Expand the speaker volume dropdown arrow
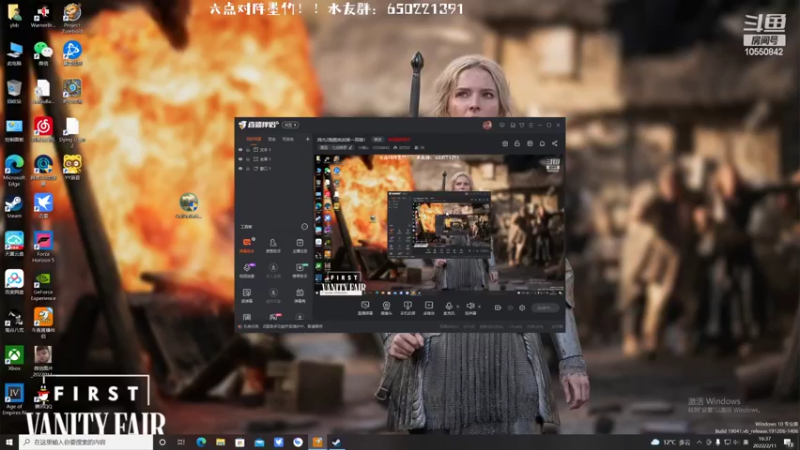Image resolution: width=800 pixels, height=450 pixels. click(x=479, y=307)
